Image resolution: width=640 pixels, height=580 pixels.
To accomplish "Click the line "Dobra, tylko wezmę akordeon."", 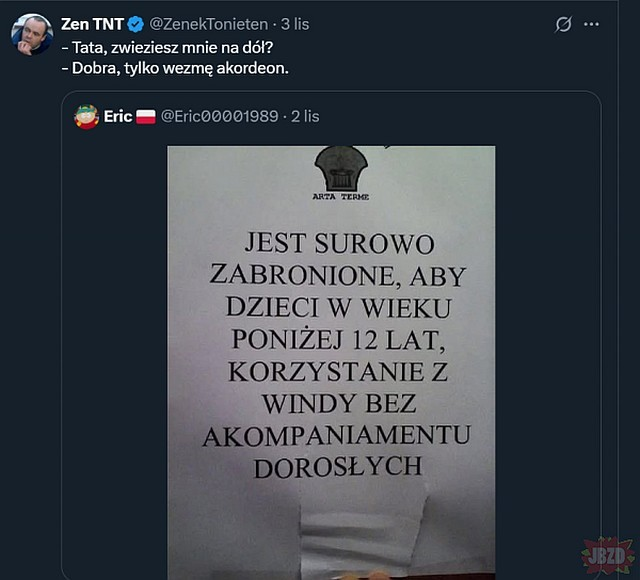I will click(175, 68).
